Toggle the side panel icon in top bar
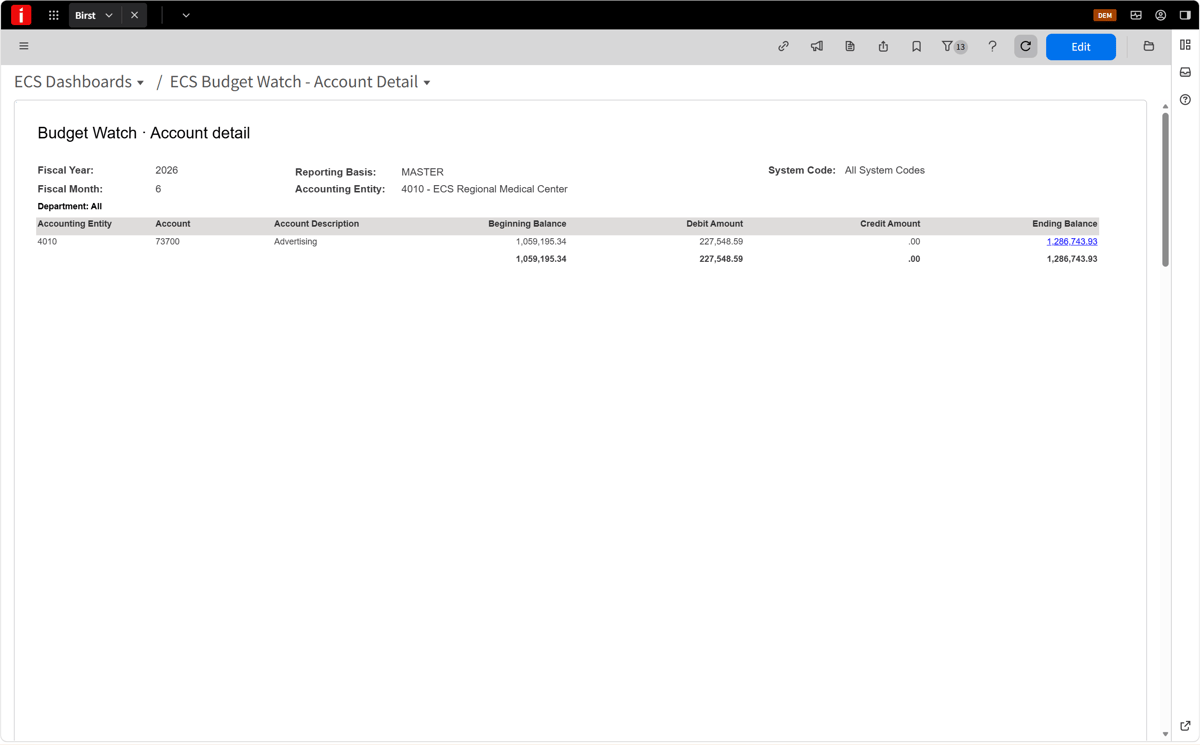 [x=1185, y=15]
